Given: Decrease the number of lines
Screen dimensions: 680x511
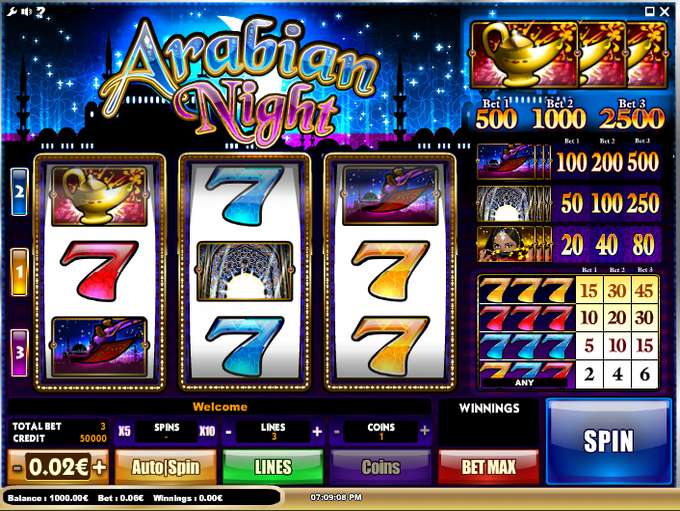Looking at the screenshot, I should click(229, 432).
